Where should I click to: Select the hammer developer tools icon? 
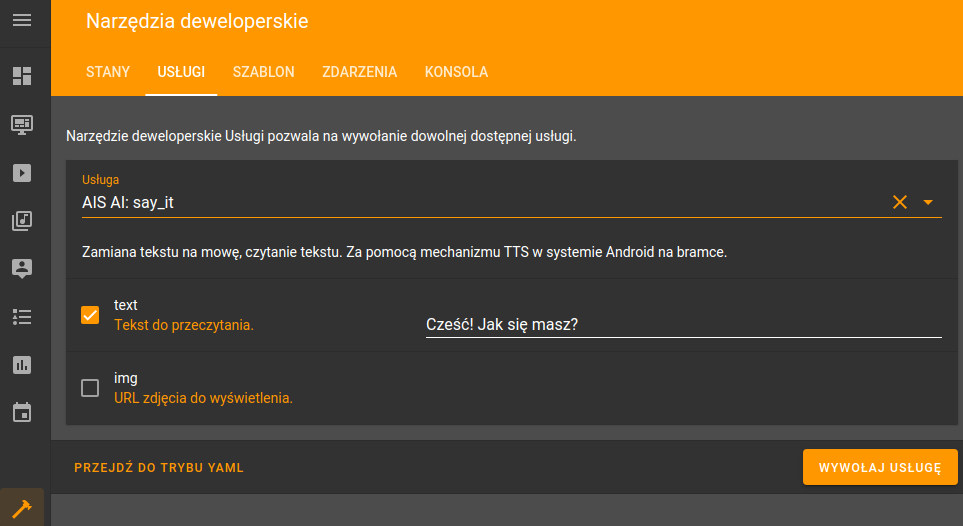pyautogui.click(x=22, y=508)
